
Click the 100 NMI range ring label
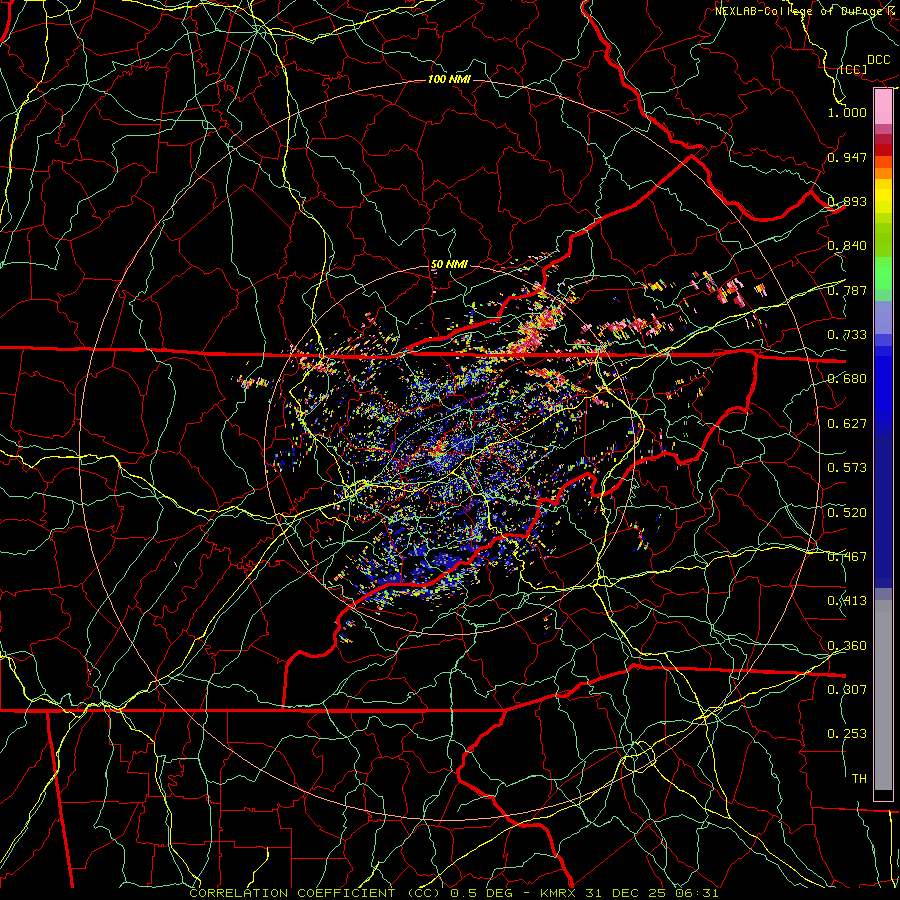point(449,79)
